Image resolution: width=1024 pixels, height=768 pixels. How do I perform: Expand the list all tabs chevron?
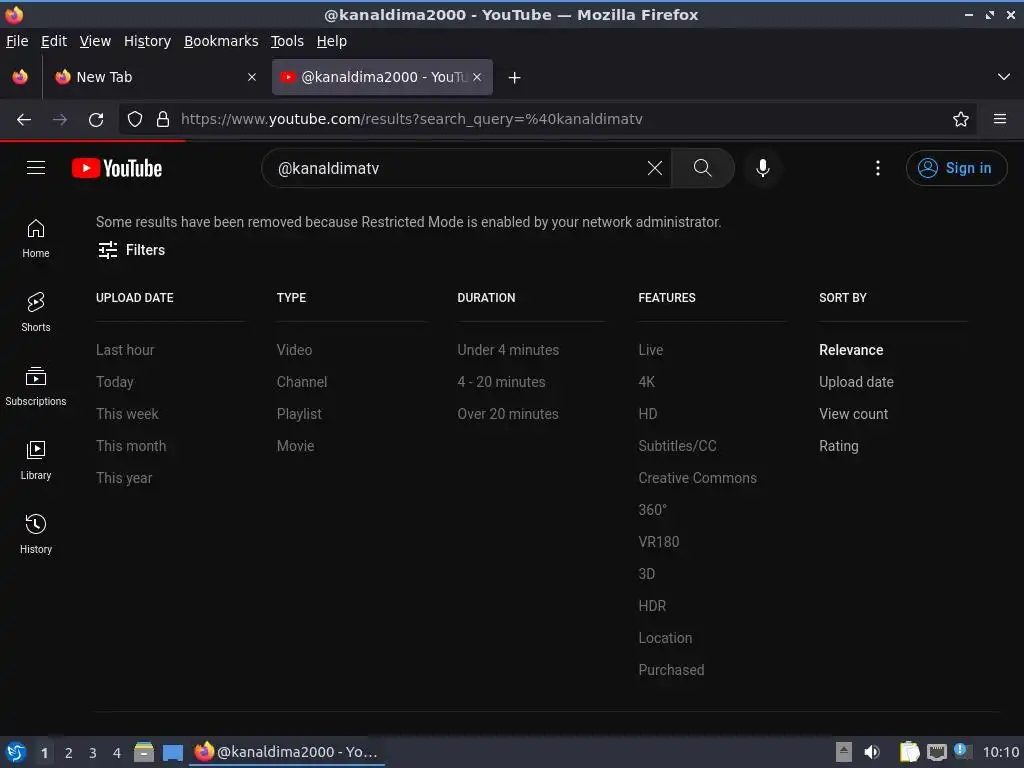(x=1004, y=77)
